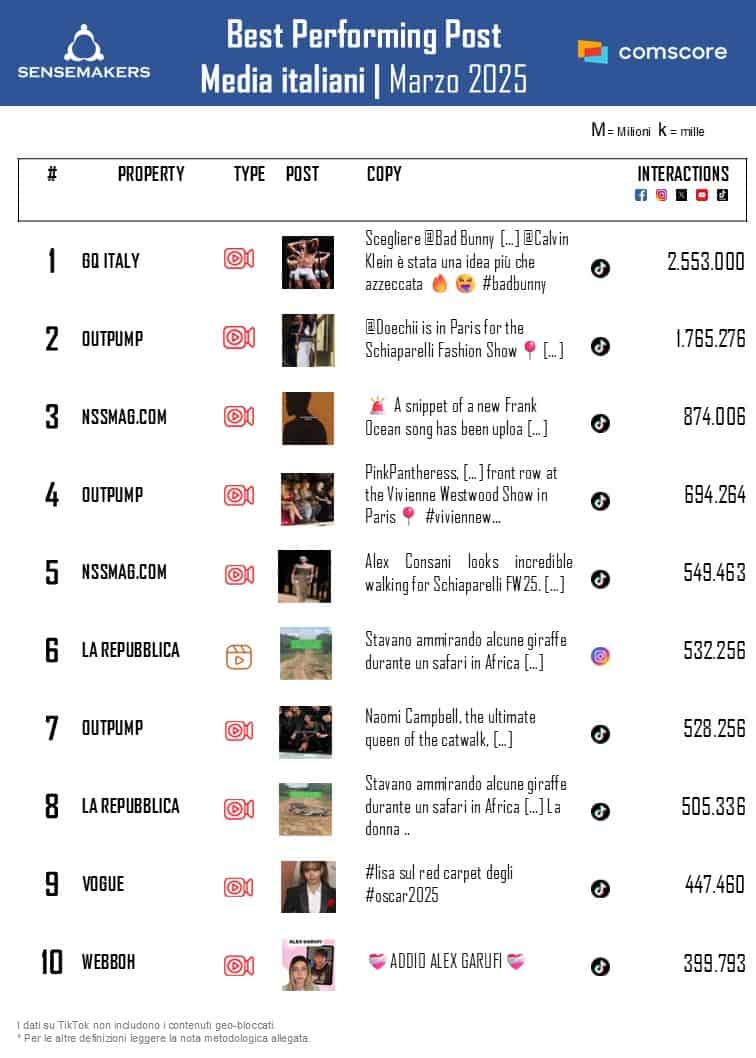
Task: Click the YouTube icon under Interactions header
Action: point(702,195)
